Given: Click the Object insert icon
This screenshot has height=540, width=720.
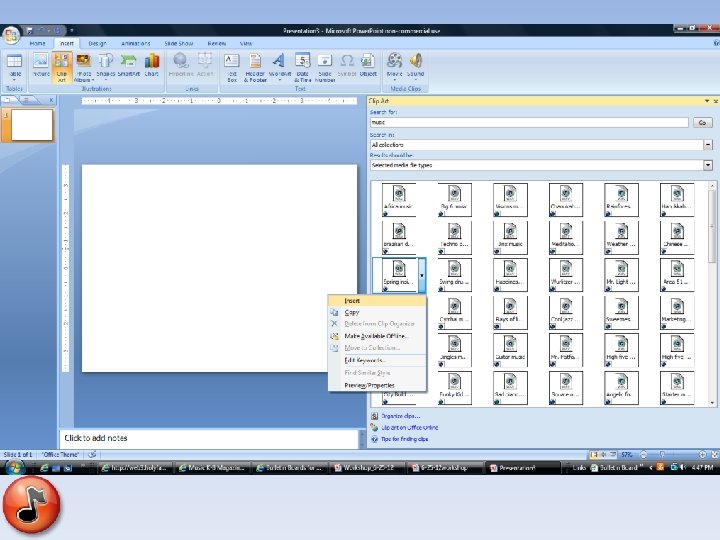Looking at the screenshot, I should [368, 67].
